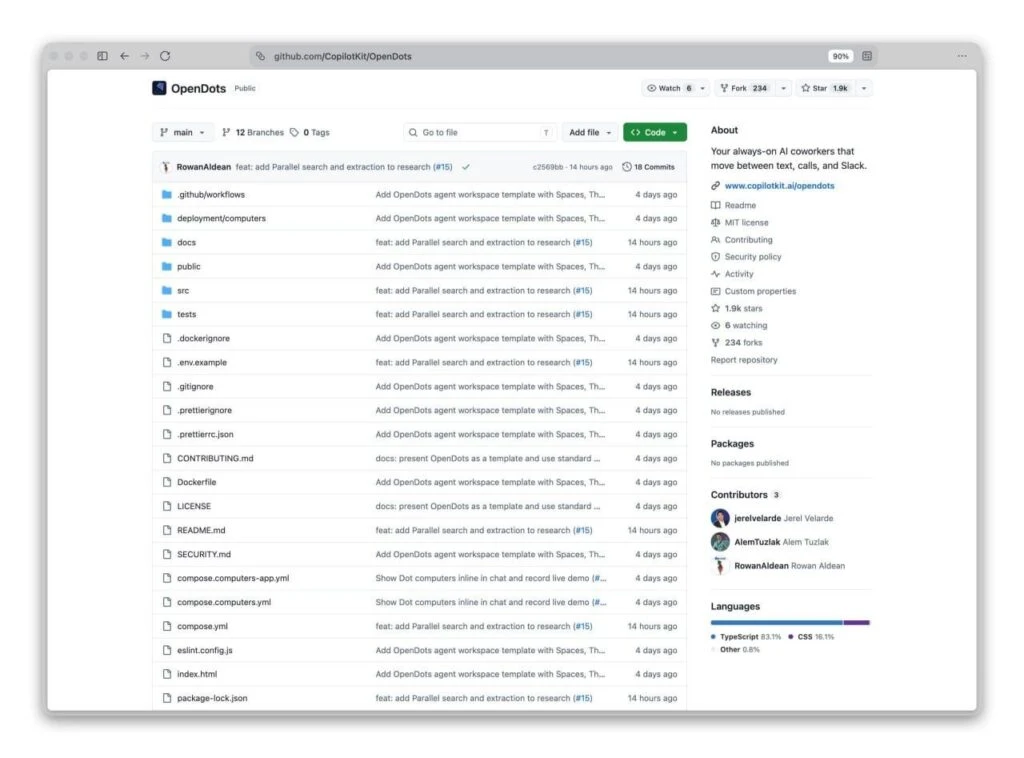Open package-lock.json file
The height and width of the screenshot is (758, 1024).
tap(212, 699)
